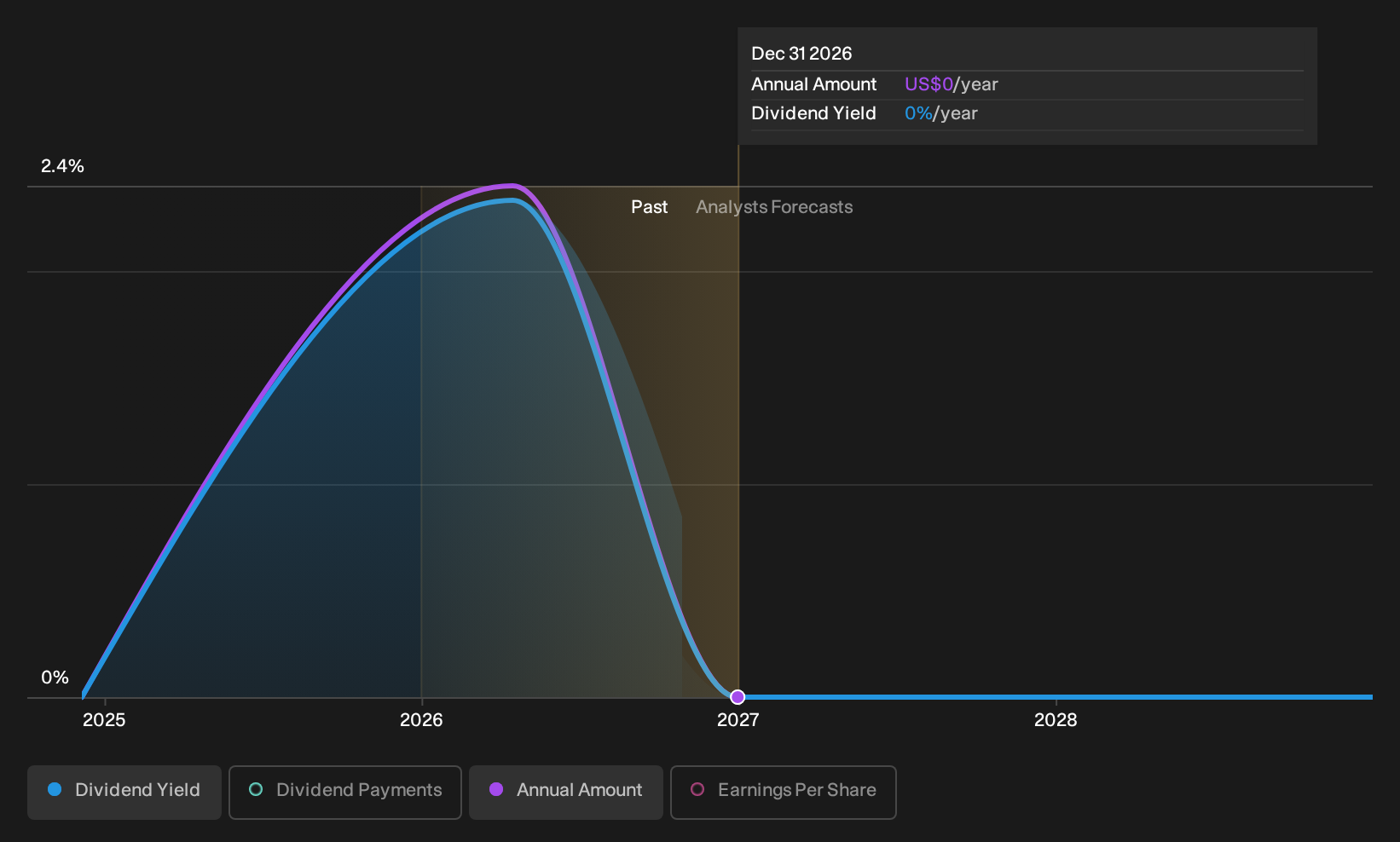Enable the Earnings Per Share series
Image resolution: width=1400 pixels, height=842 pixels.
click(x=784, y=792)
